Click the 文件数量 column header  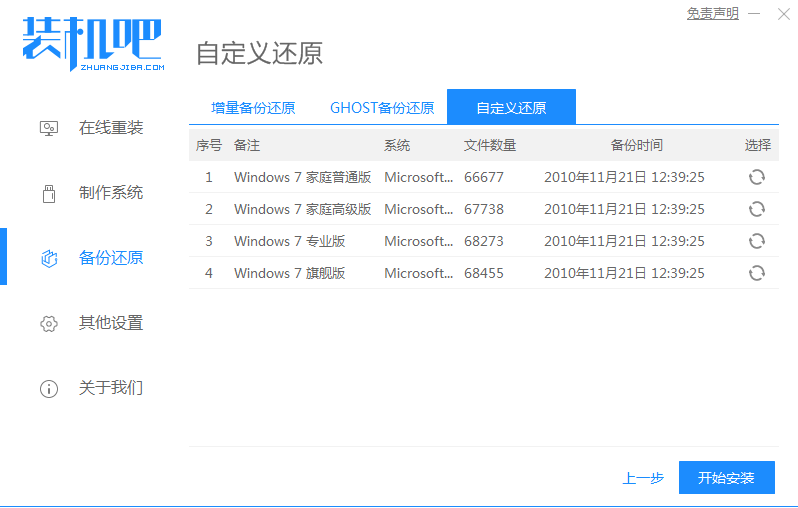(490, 145)
